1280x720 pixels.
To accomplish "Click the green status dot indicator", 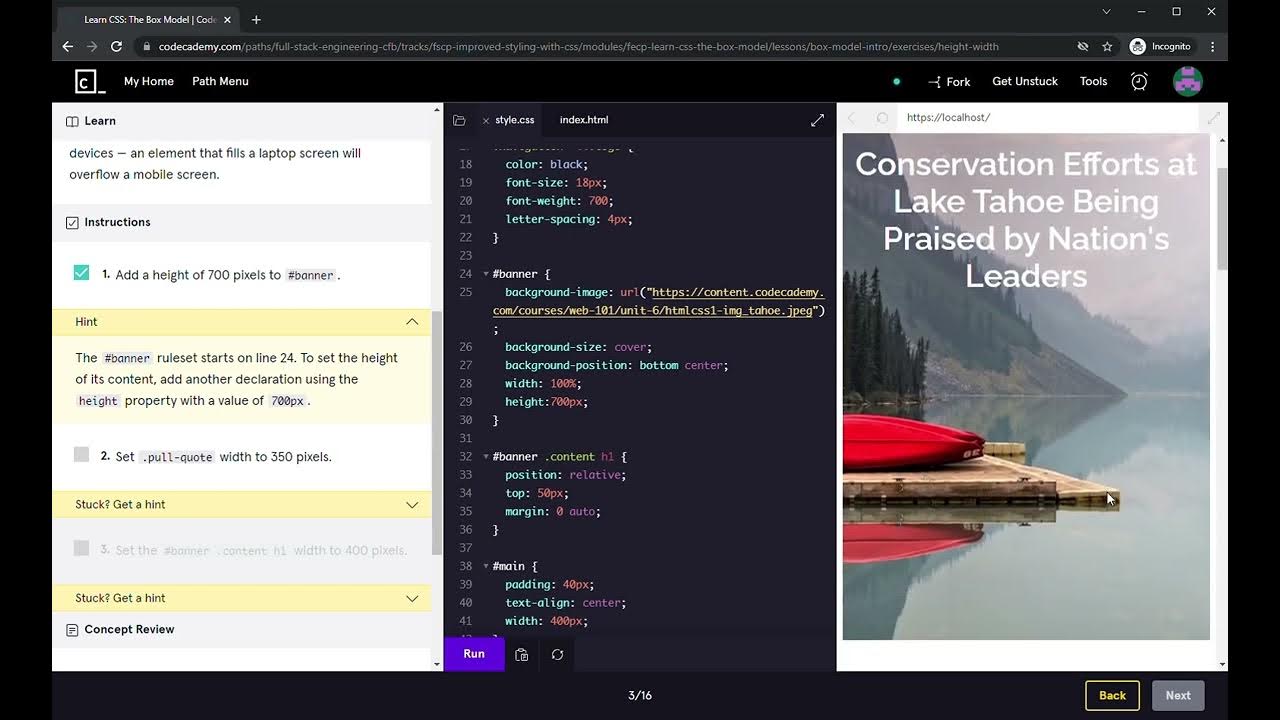I will pyautogui.click(x=896, y=82).
